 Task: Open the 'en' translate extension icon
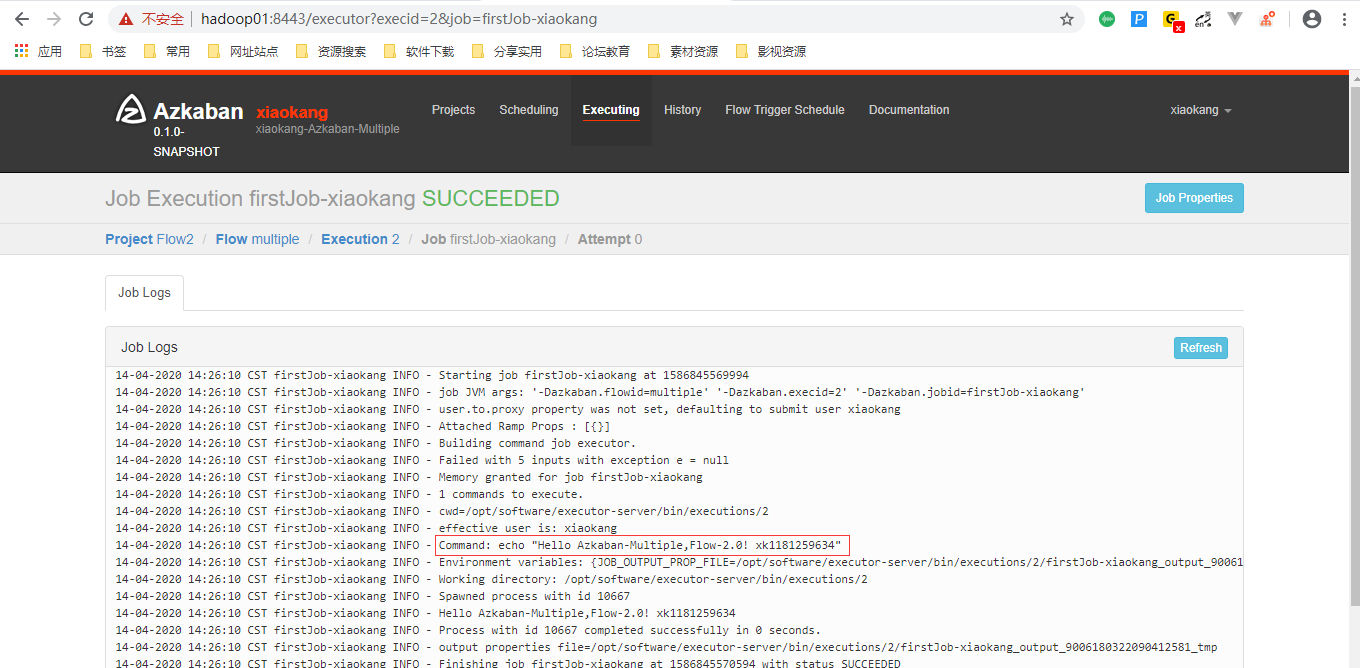click(1204, 19)
